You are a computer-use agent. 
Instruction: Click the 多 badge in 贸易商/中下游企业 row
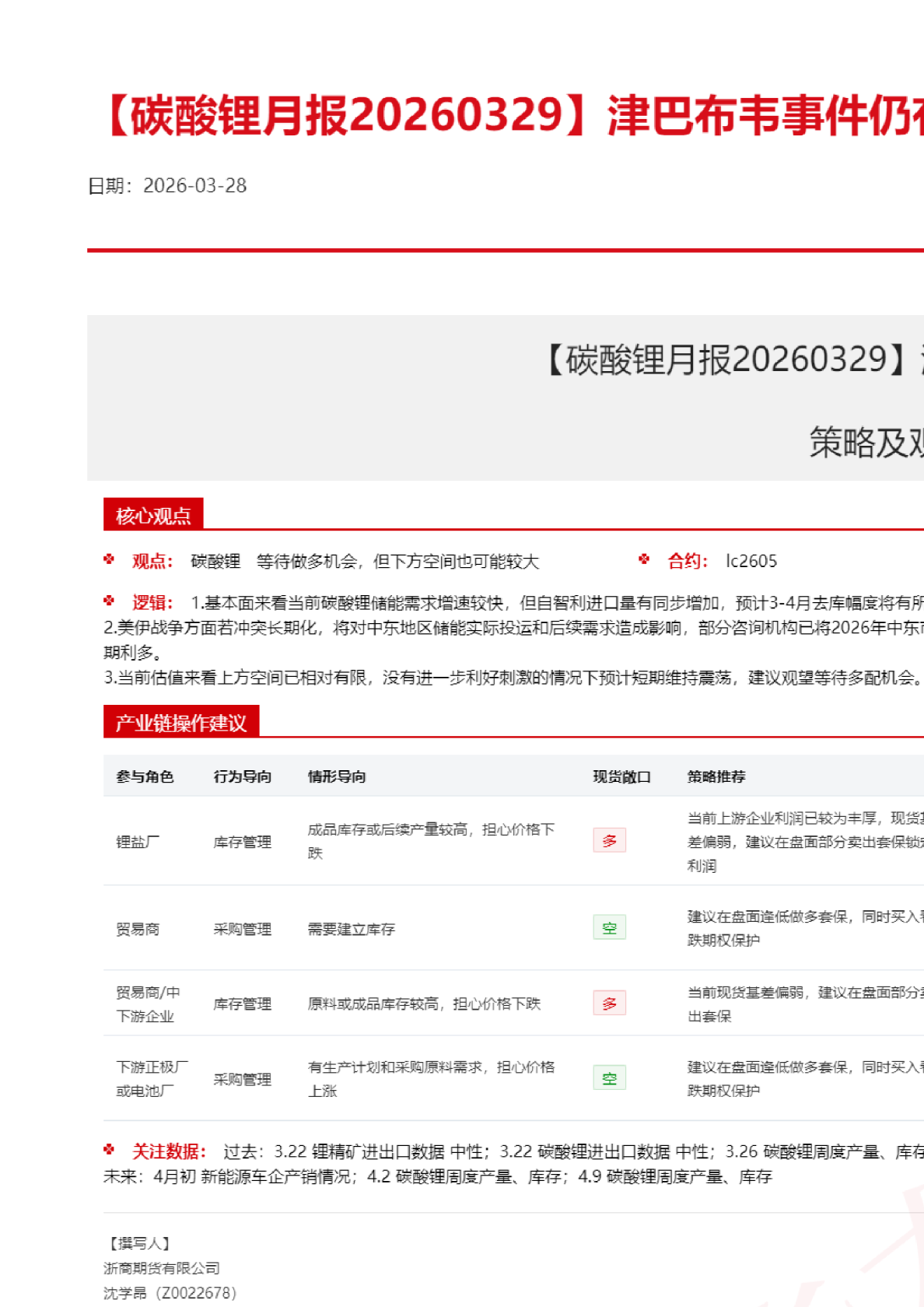[609, 1004]
